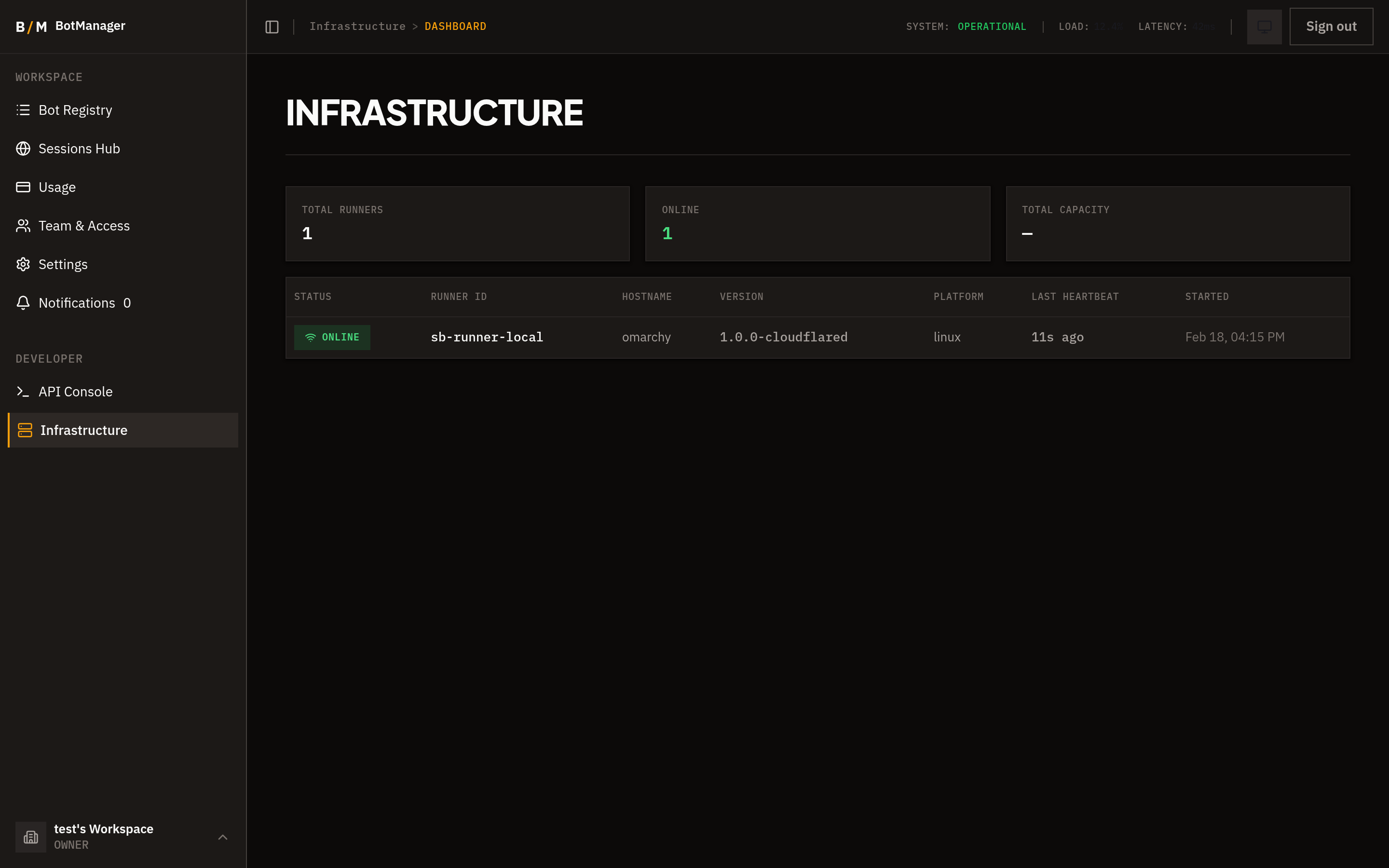
Task: Click the Team & Access people icon
Action: point(23,226)
